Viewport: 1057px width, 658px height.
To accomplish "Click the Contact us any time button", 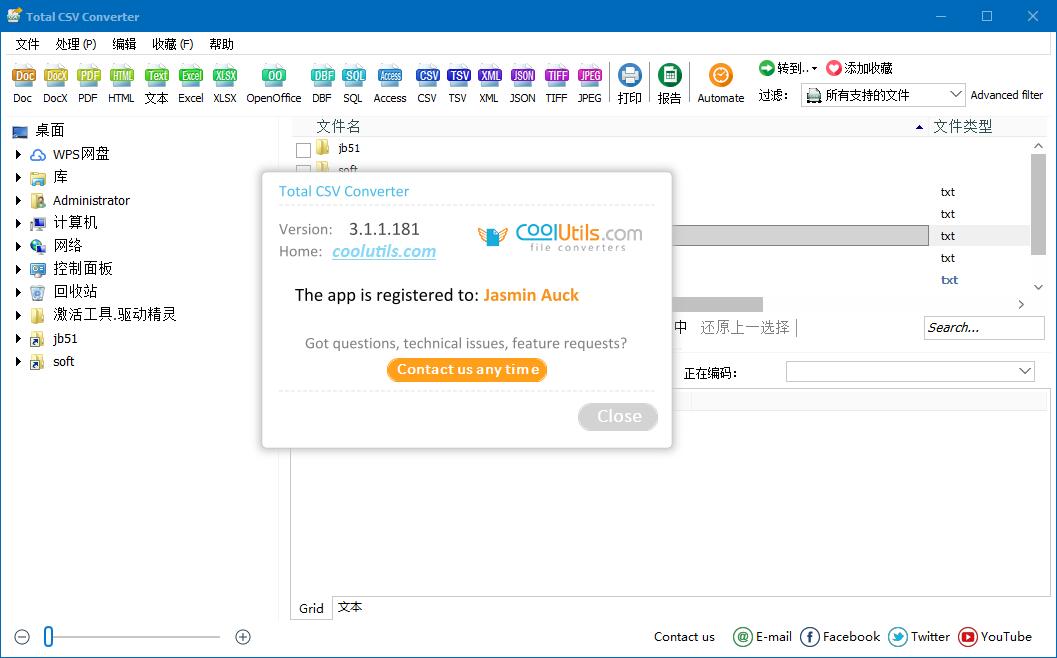I will 467,370.
